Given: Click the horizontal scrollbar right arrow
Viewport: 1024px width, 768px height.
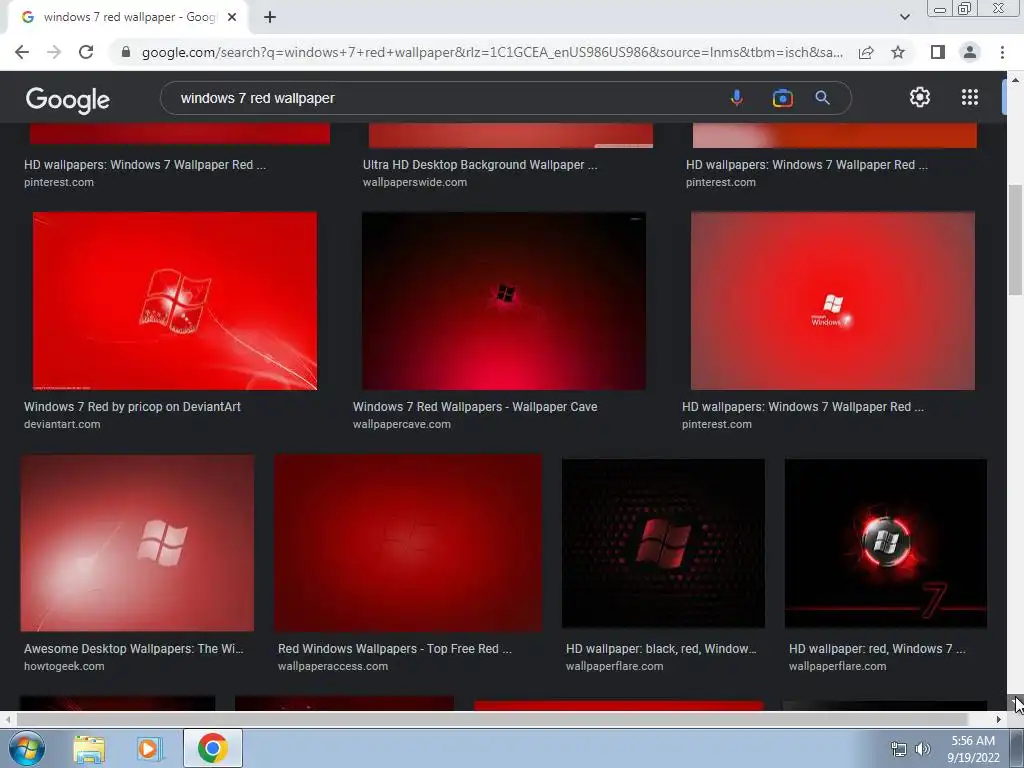Looking at the screenshot, I should (999, 720).
